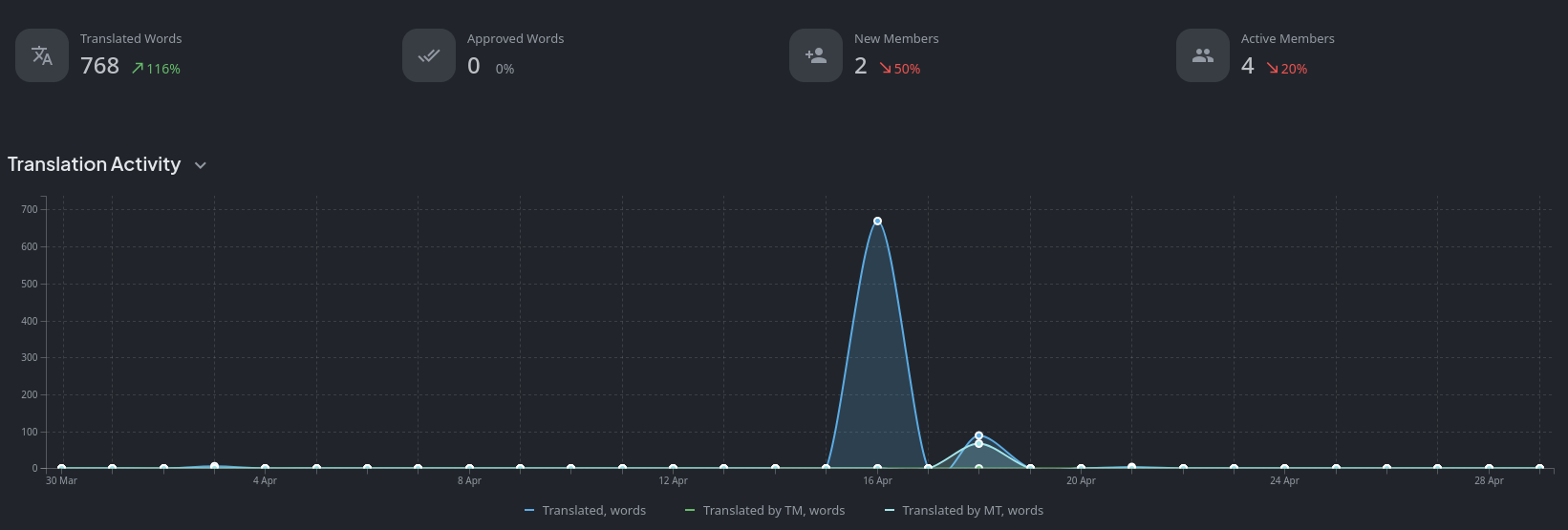This screenshot has height=530, width=1568.
Task: Click the small peak marker near 18 Apr
Action: pos(978,435)
